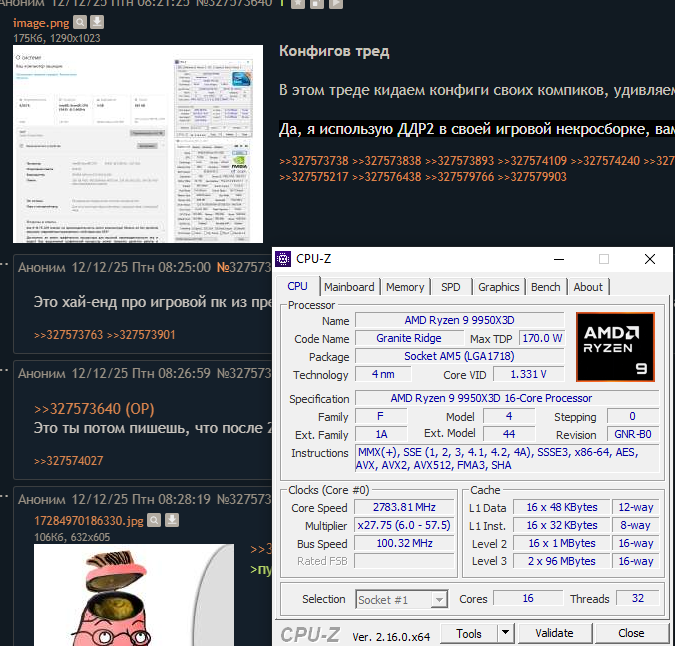Image resolution: width=675 pixels, height=646 pixels.
Task: Click the Technology value 4 nm
Action: pyautogui.click(x=383, y=374)
